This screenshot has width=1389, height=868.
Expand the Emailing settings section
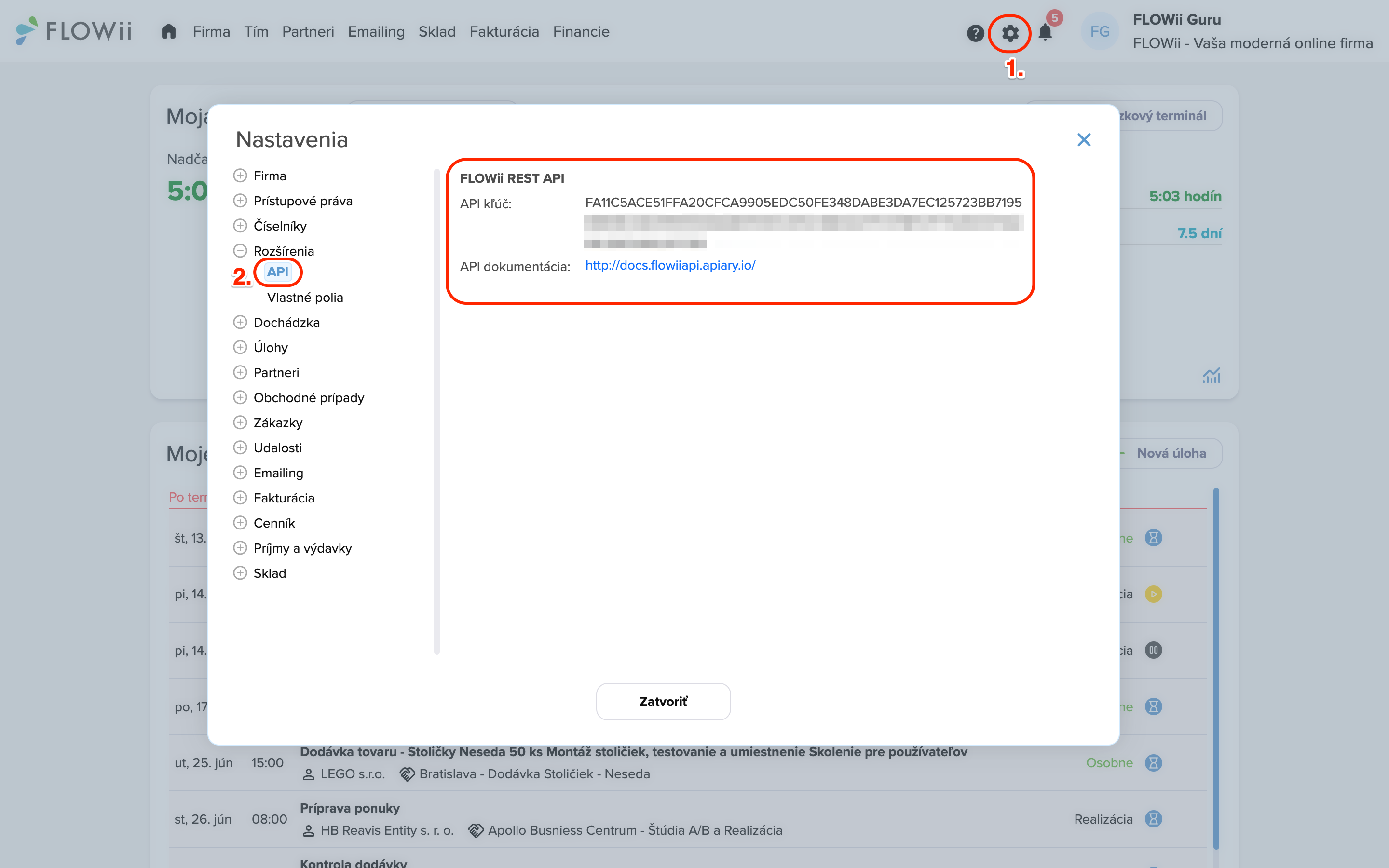pos(240,473)
